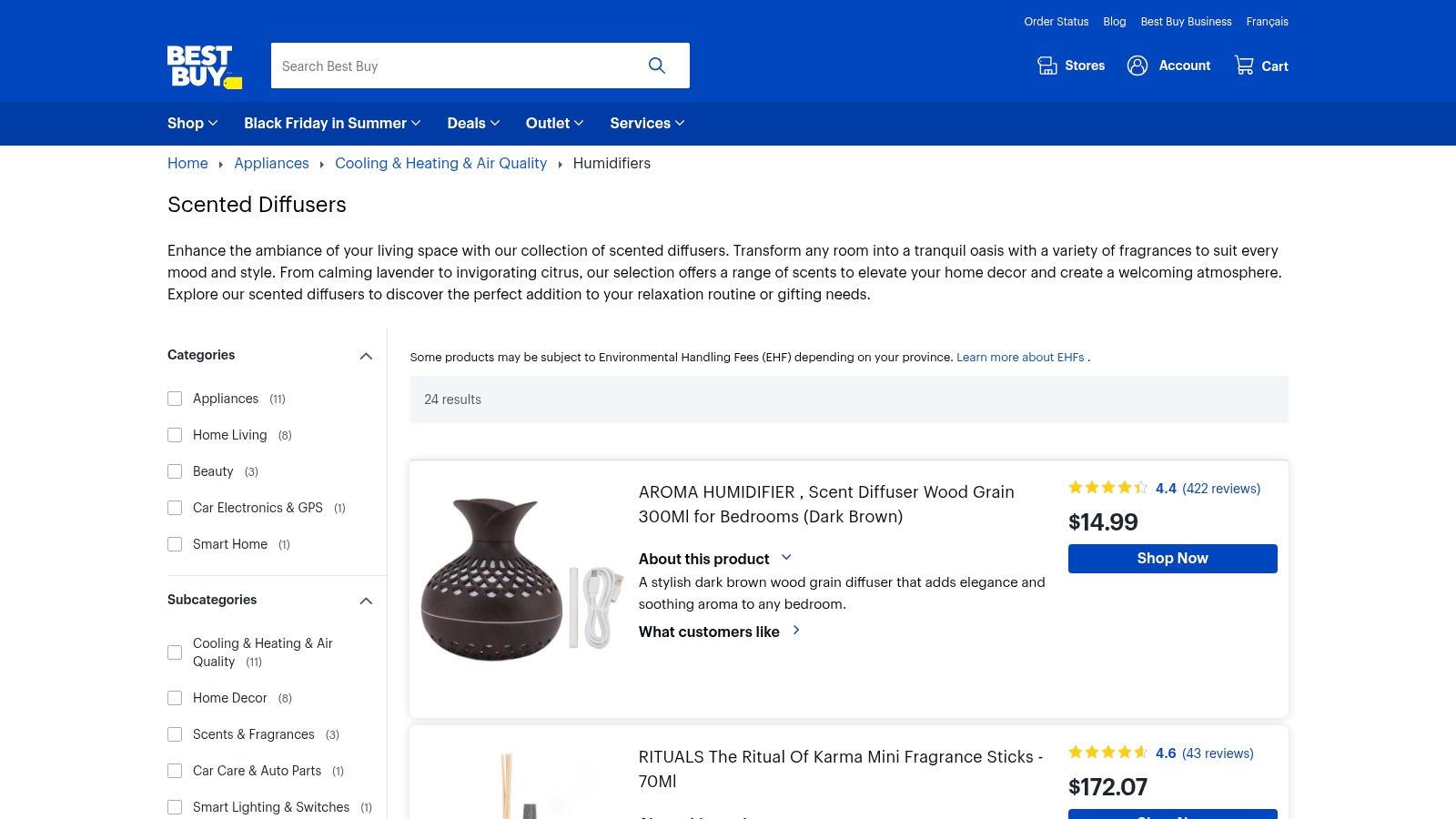The height and width of the screenshot is (819, 1456).
Task: Click the Aroma Humidifier product image
Action: pos(522,579)
